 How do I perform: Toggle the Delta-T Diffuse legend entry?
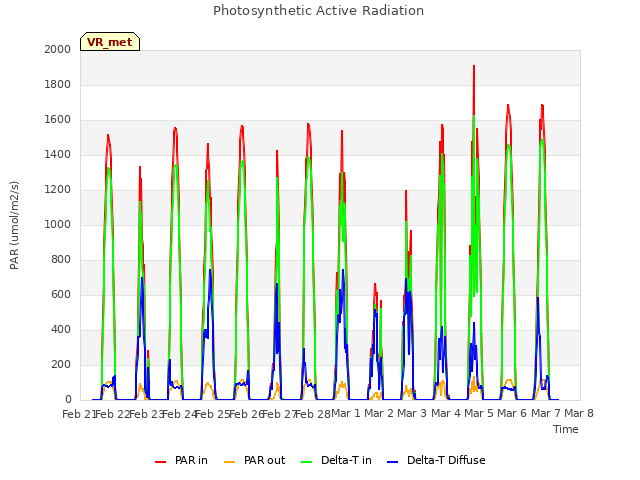[x=436, y=460]
